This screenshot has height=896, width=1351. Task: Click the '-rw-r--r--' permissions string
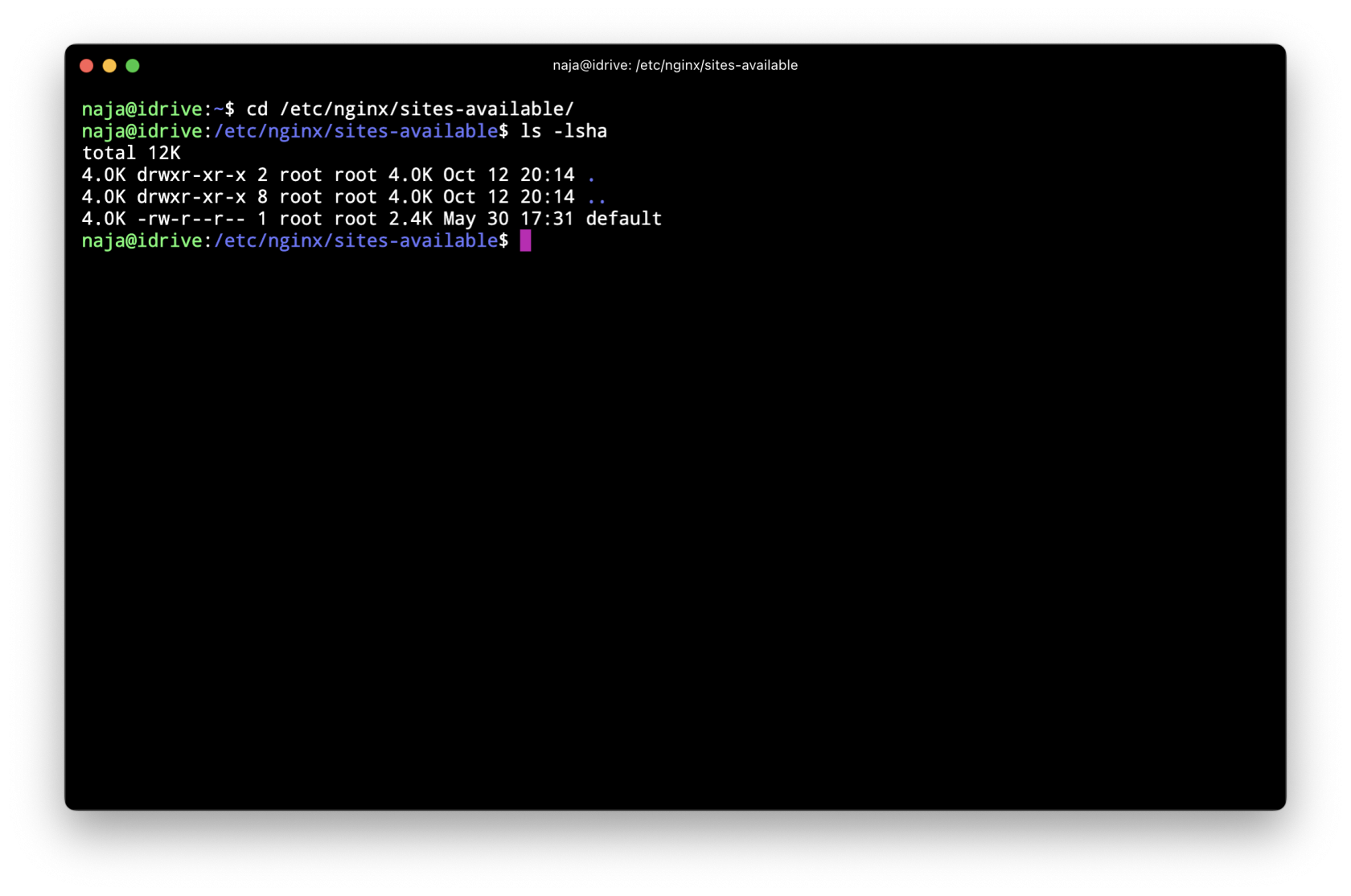[x=191, y=219]
